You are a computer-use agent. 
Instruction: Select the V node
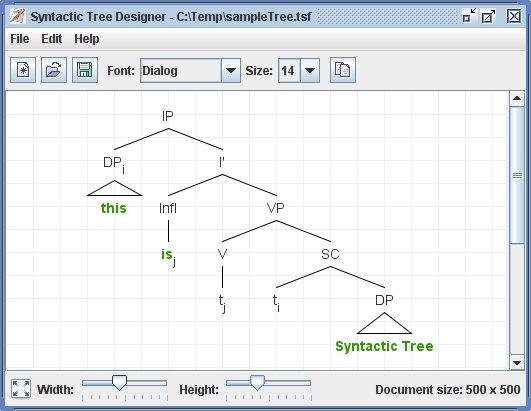tap(222, 254)
